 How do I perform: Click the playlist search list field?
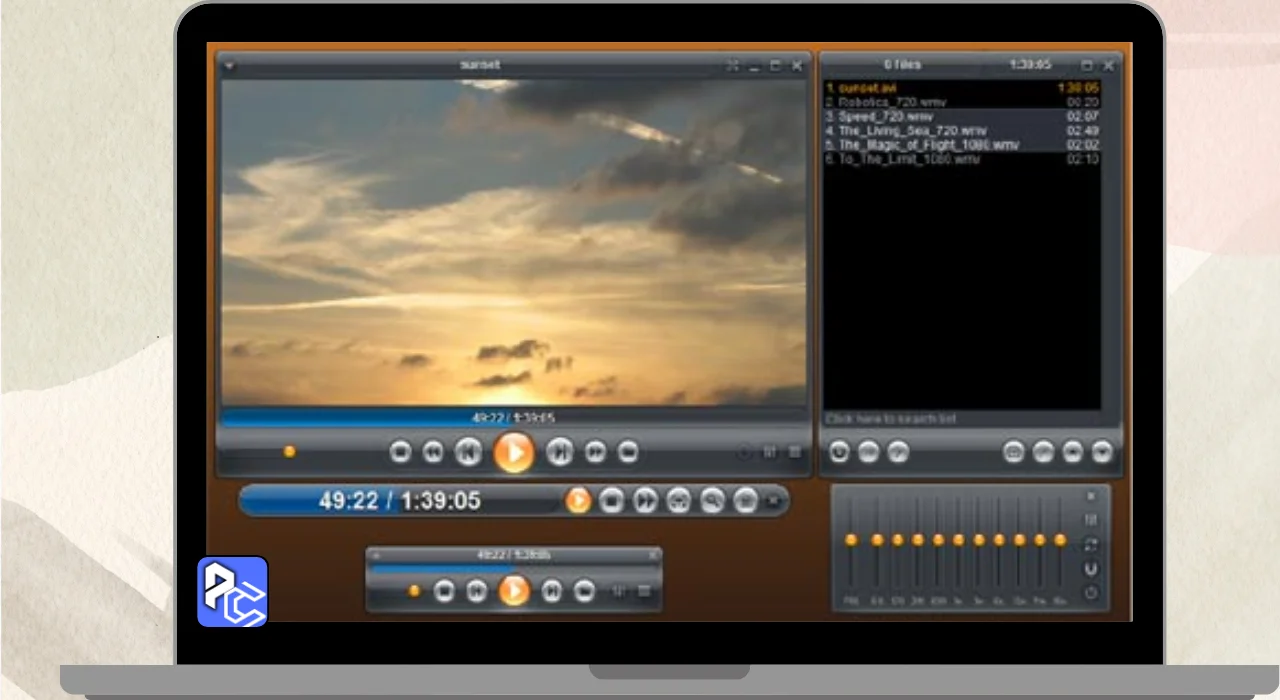(x=960, y=418)
